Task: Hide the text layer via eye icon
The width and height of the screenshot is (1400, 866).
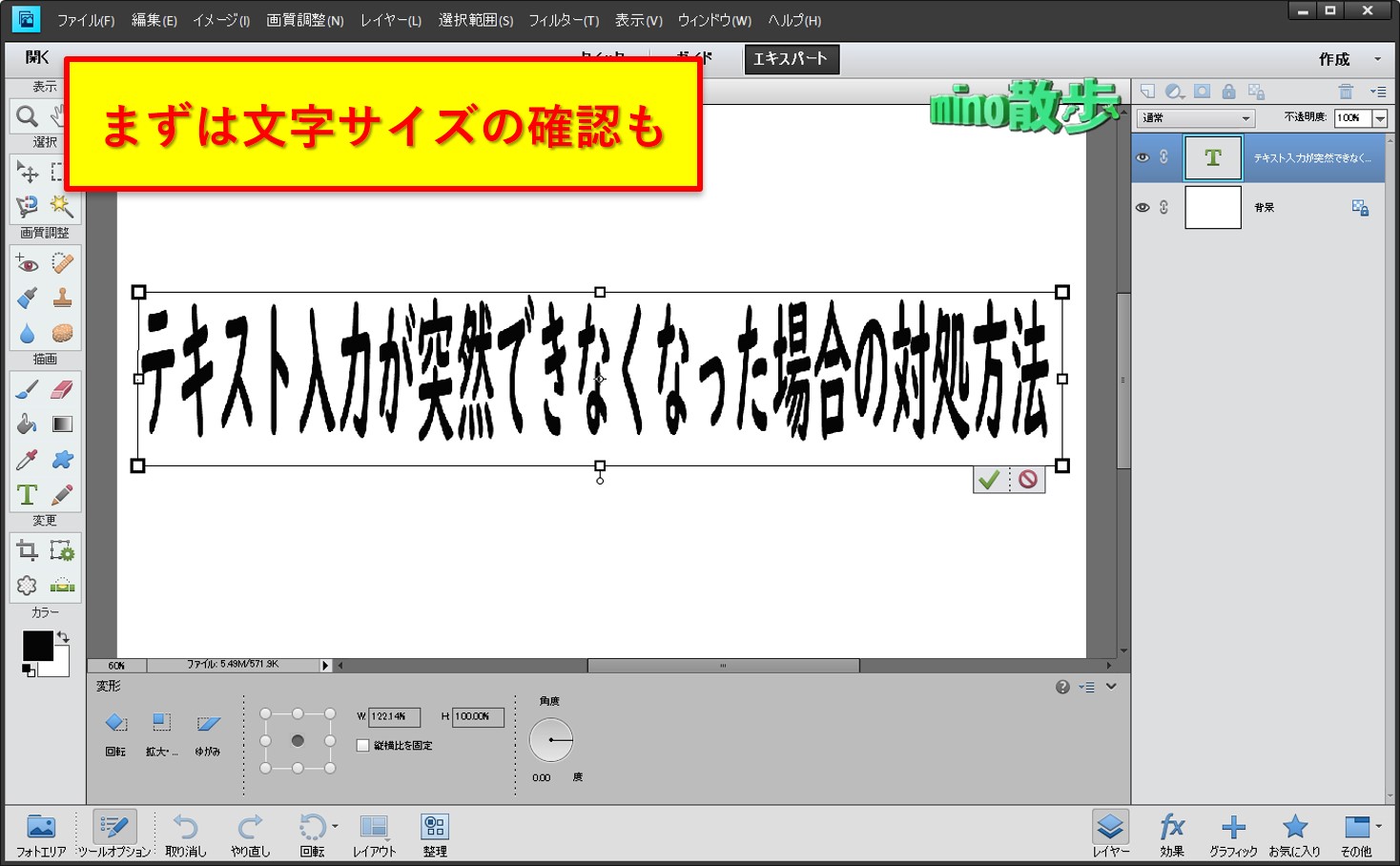Action: click(x=1143, y=157)
